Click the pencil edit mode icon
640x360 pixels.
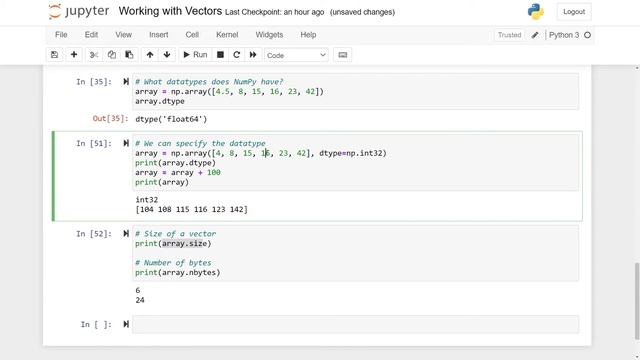click(x=535, y=35)
